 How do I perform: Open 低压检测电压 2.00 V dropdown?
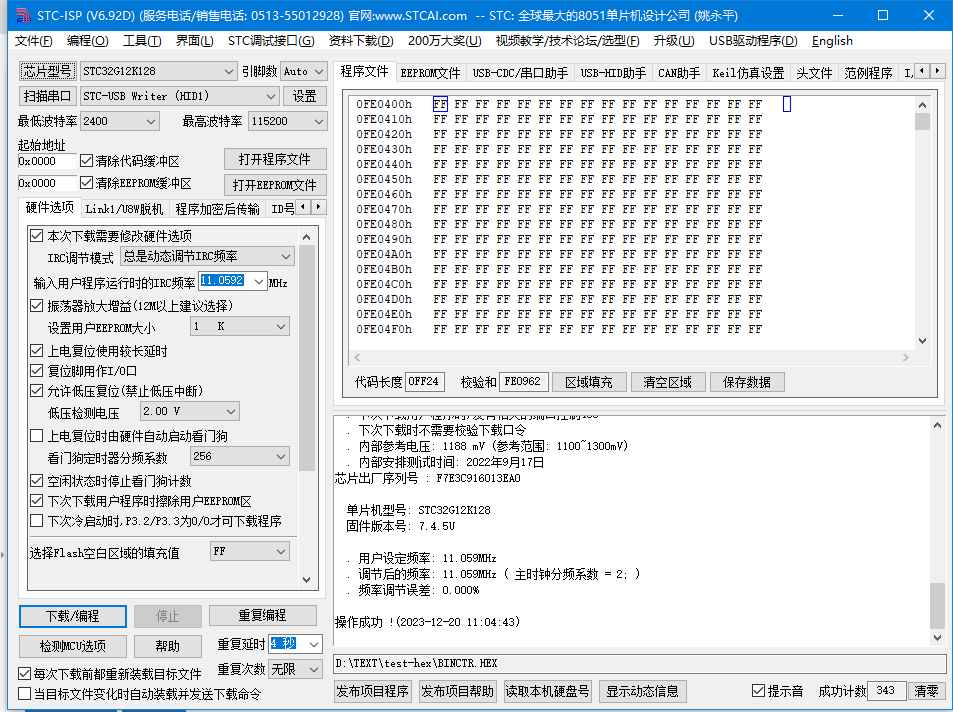click(190, 412)
